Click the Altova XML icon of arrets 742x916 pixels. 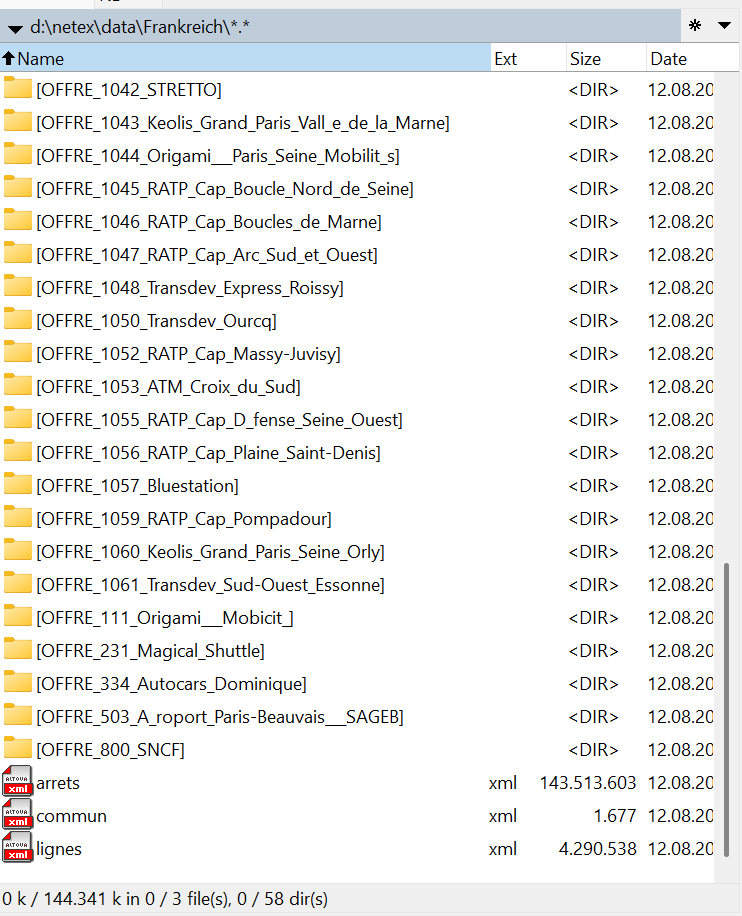pos(18,782)
